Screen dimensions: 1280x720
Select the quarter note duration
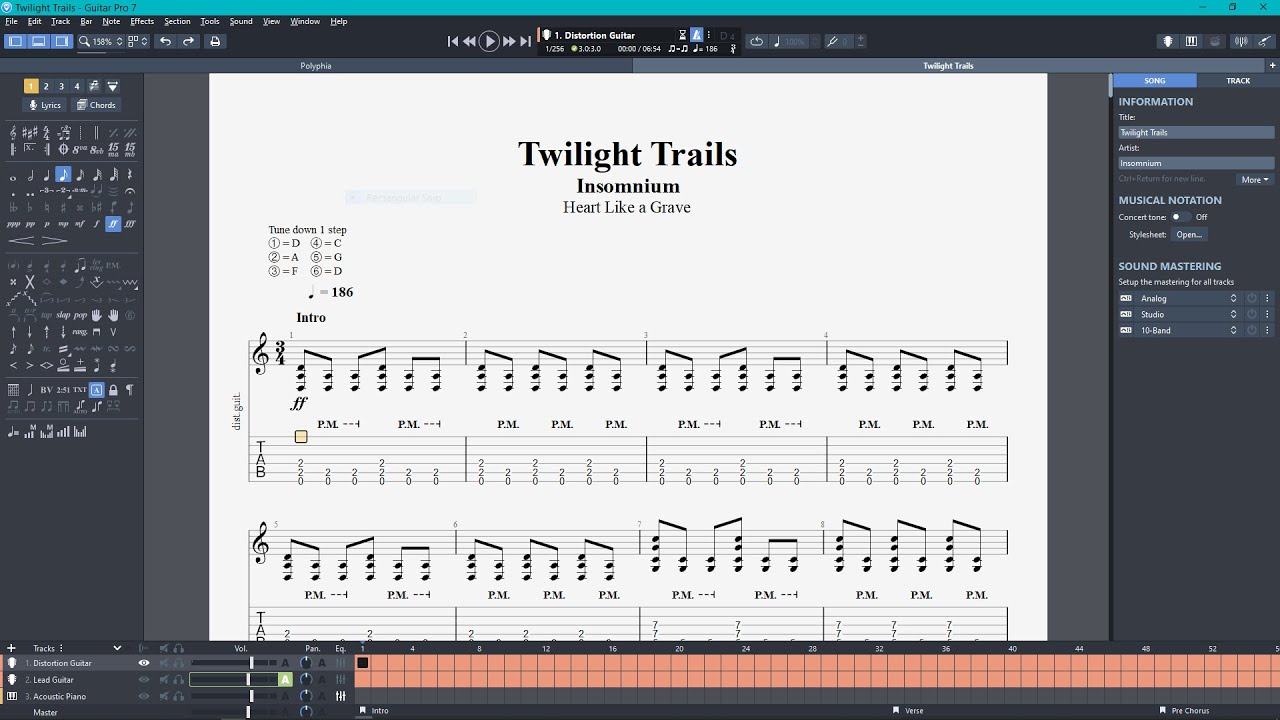[46, 176]
